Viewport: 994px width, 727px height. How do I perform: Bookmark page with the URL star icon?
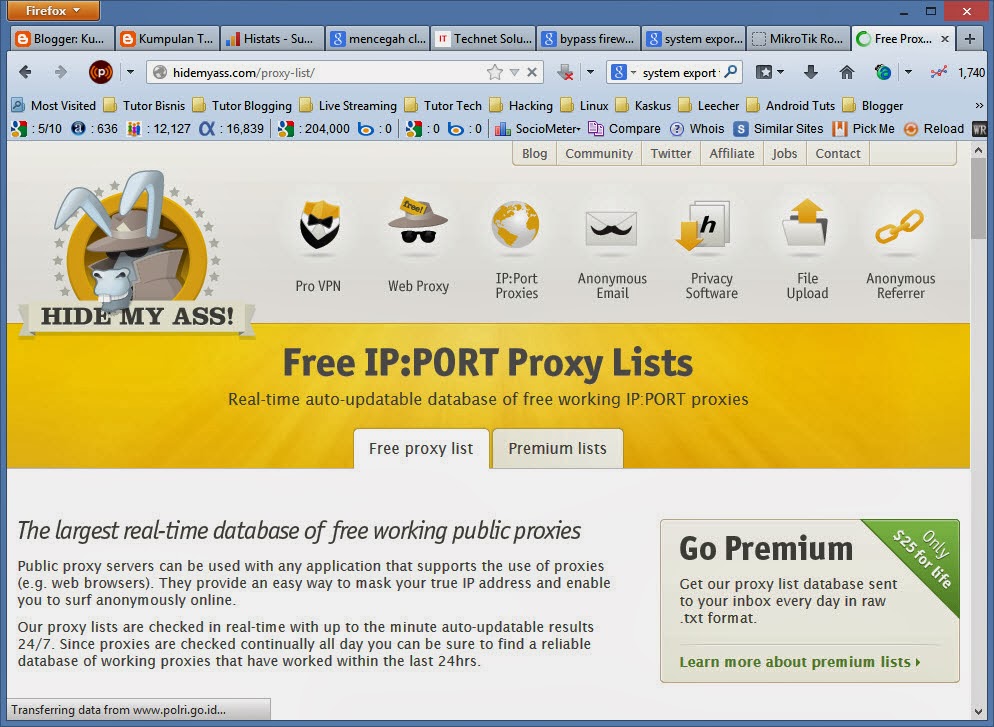point(494,72)
